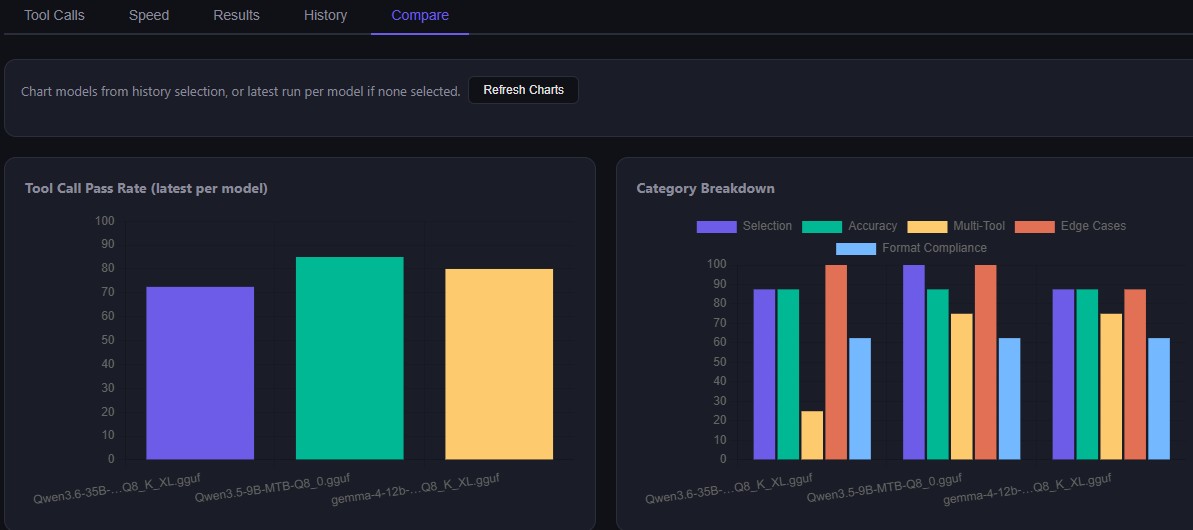Click the yellow Multi-Tool legend swatch
Image resolution: width=1193 pixels, height=530 pixels.
(928, 227)
